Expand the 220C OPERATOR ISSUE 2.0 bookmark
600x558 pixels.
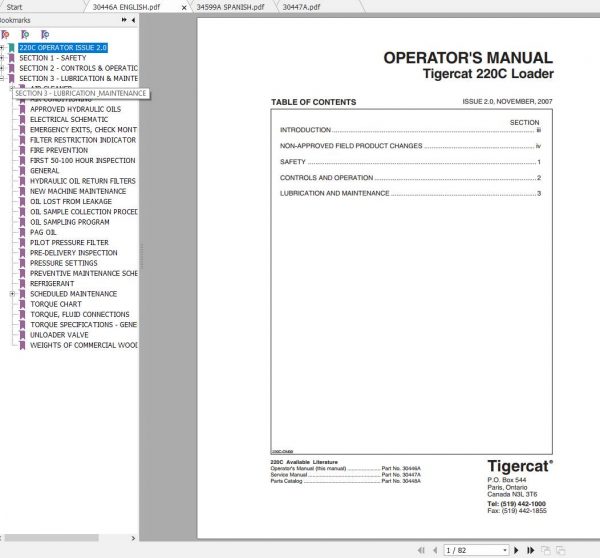[2, 47]
